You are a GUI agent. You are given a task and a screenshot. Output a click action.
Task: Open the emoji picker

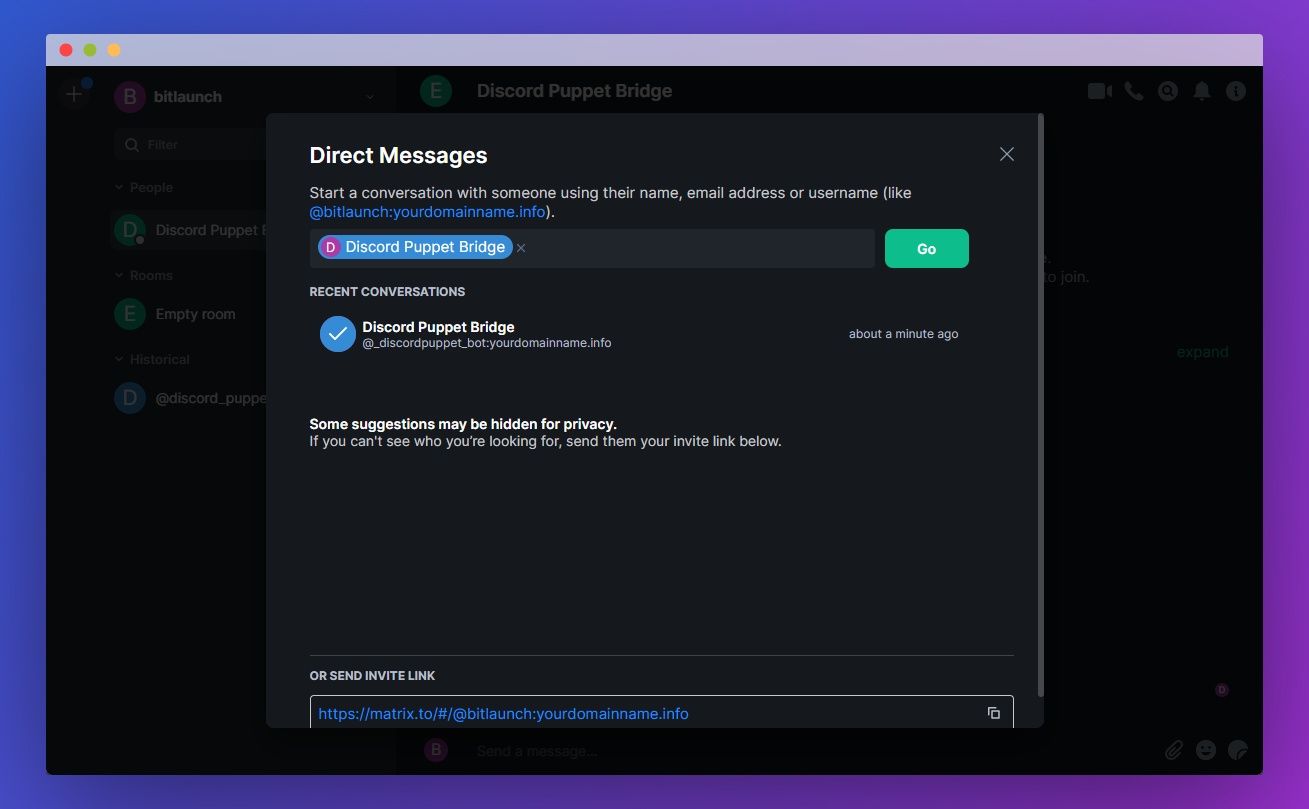tap(1206, 750)
